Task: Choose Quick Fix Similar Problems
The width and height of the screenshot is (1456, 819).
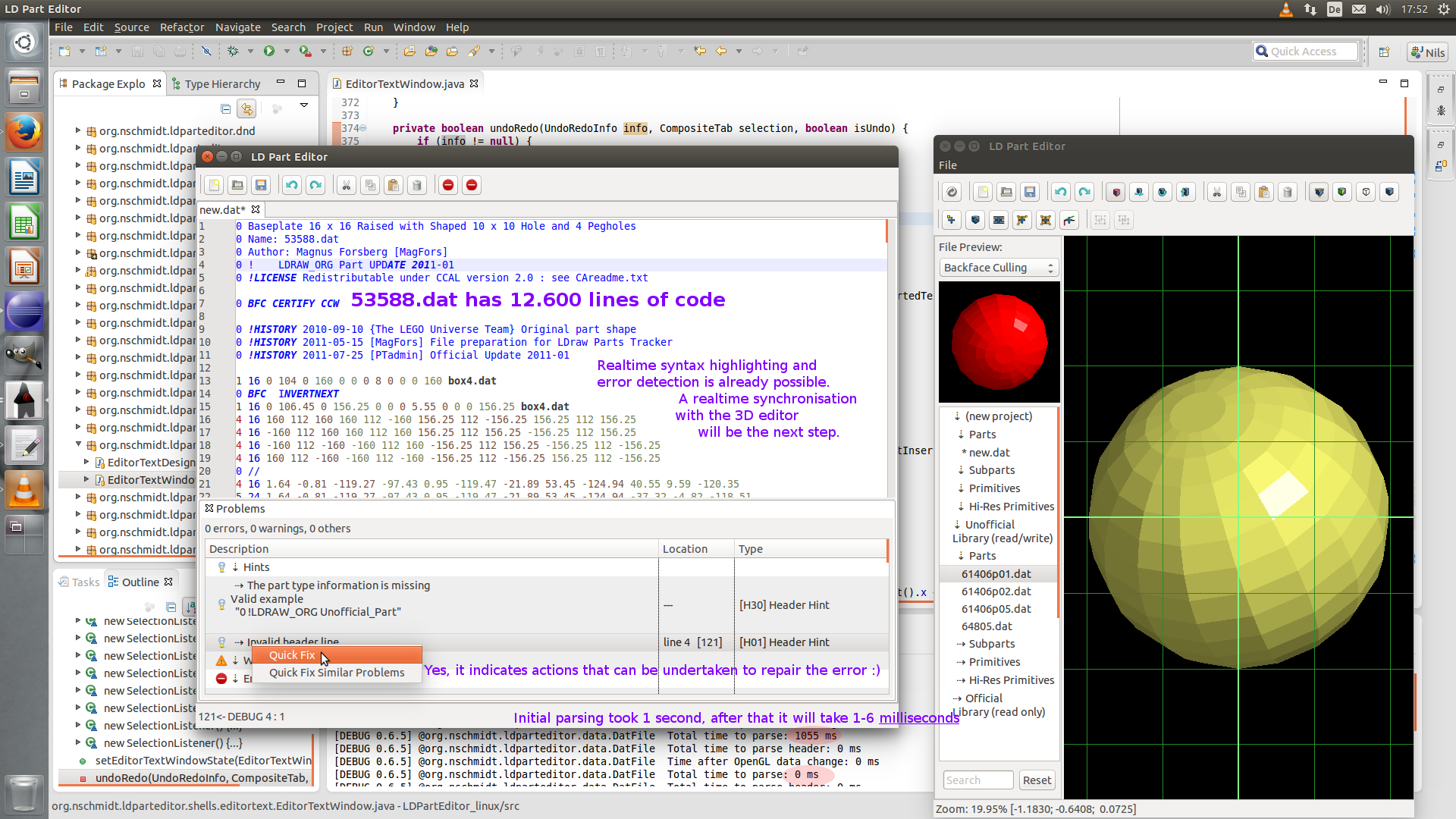Action: [337, 673]
